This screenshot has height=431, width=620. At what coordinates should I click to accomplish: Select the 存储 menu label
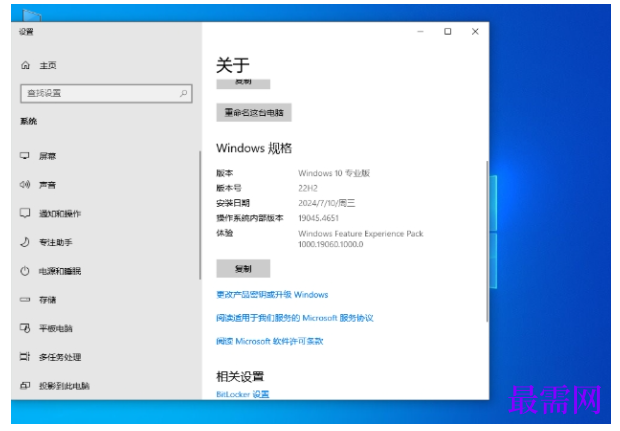click(47, 300)
